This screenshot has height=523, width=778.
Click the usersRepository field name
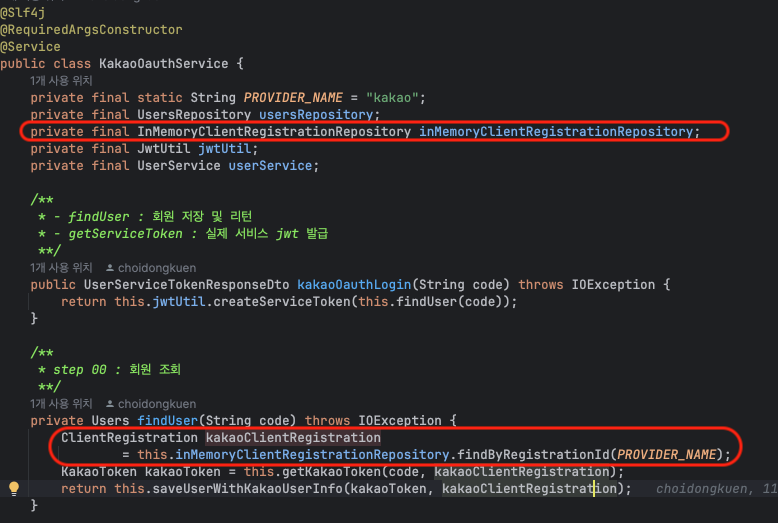pos(316,115)
